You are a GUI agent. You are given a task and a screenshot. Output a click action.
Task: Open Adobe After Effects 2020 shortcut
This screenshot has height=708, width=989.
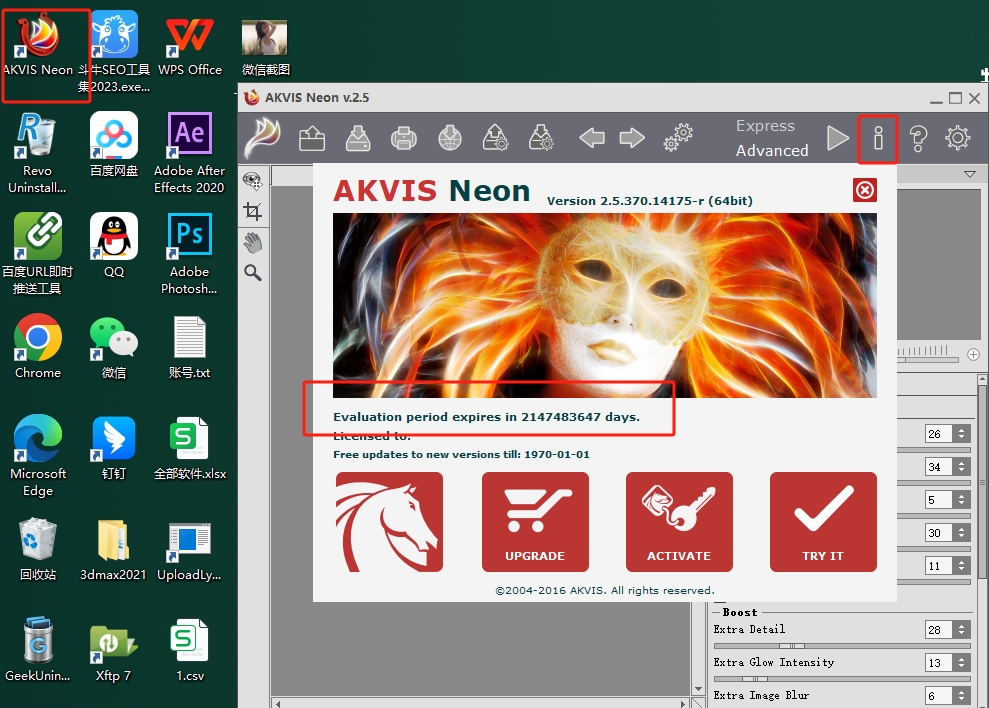pyautogui.click(x=189, y=153)
